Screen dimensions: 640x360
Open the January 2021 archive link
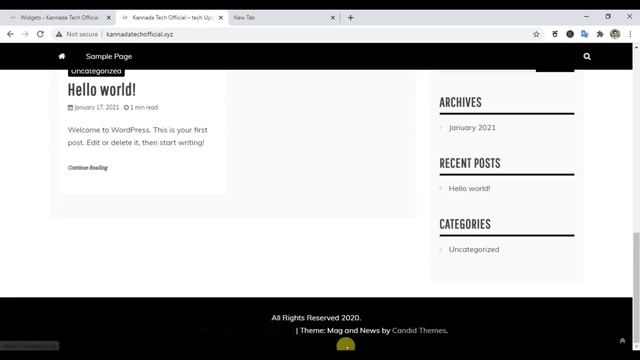coord(472,127)
